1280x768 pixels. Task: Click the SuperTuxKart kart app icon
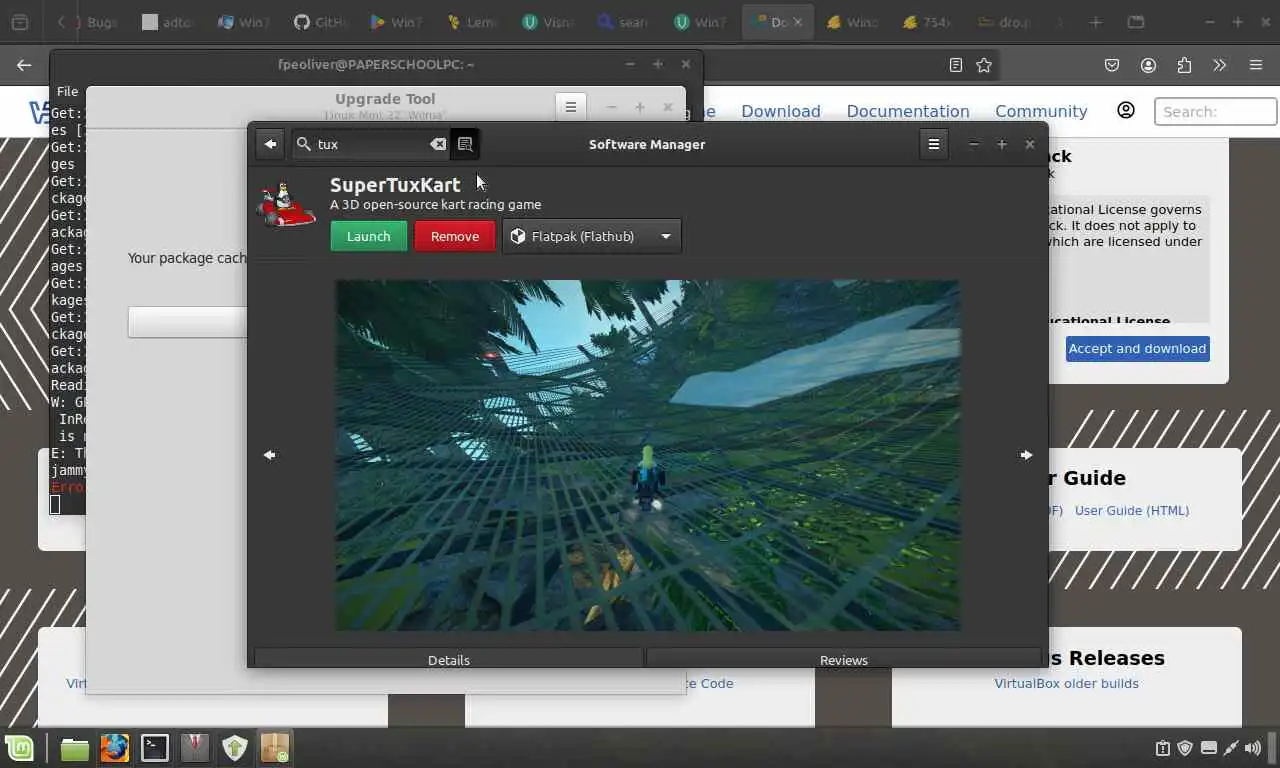tap(287, 204)
